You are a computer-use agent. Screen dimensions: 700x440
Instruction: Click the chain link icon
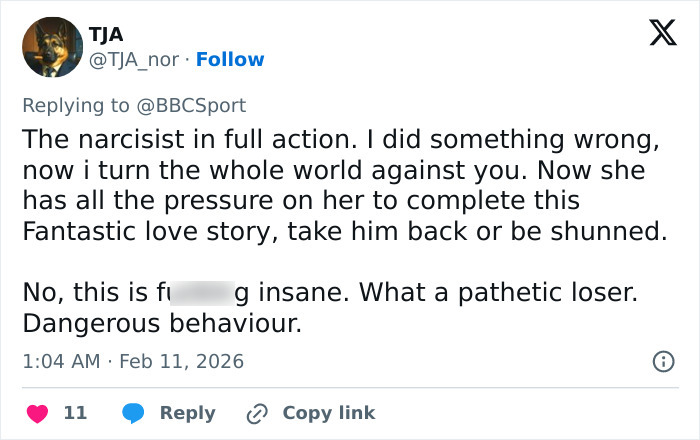tap(258, 412)
